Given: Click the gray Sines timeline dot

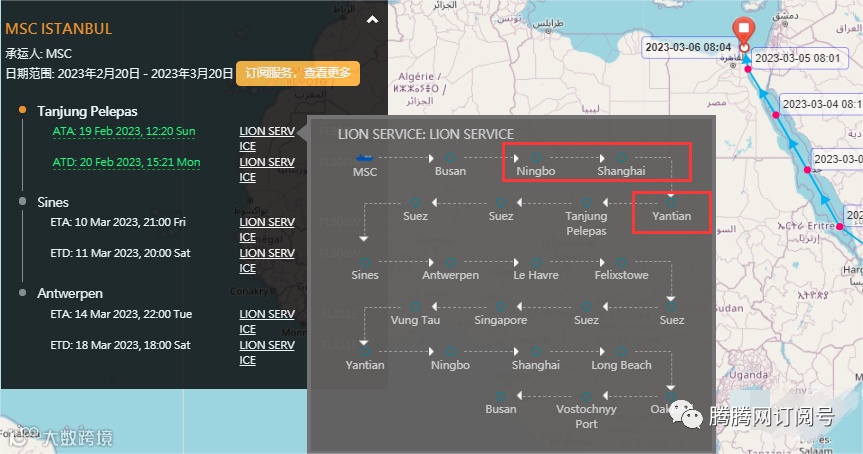Looking at the screenshot, I should 23,201.
